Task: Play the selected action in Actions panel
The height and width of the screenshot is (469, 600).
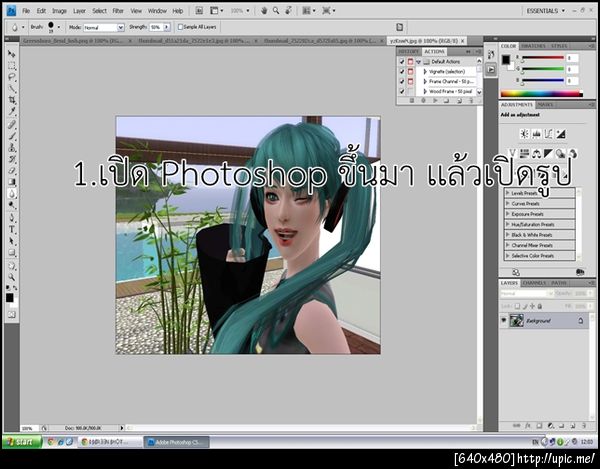Action: tap(435, 101)
